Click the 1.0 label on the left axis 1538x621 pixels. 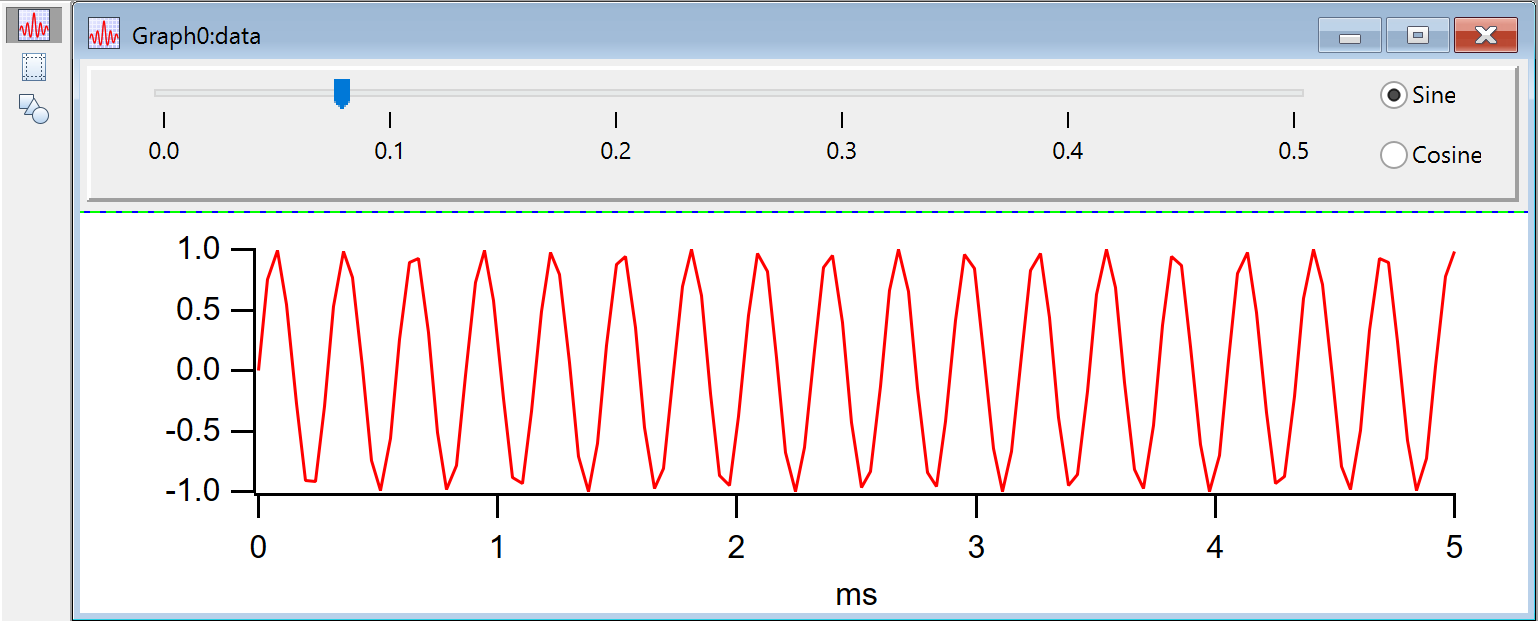(x=199, y=249)
